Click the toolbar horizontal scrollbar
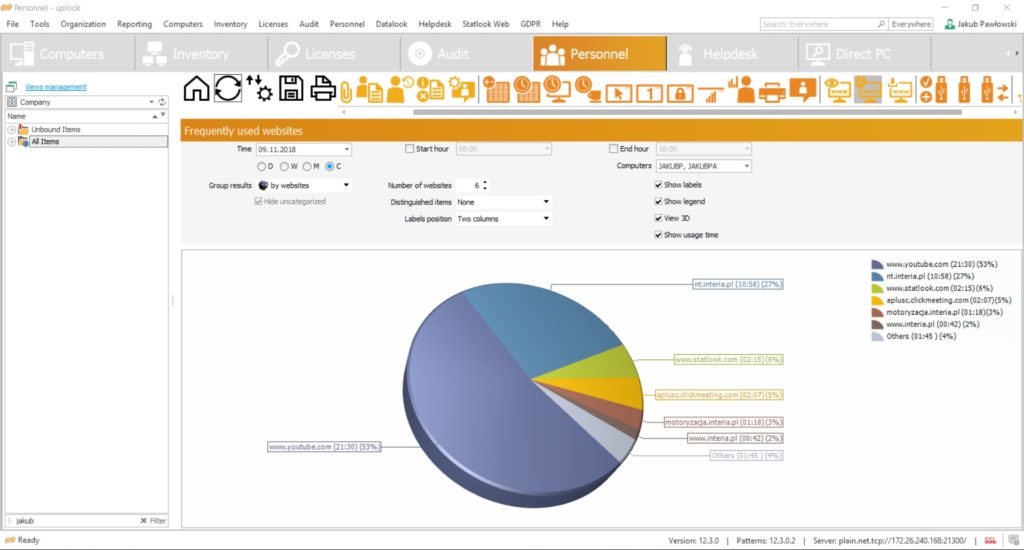 pos(687,112)
